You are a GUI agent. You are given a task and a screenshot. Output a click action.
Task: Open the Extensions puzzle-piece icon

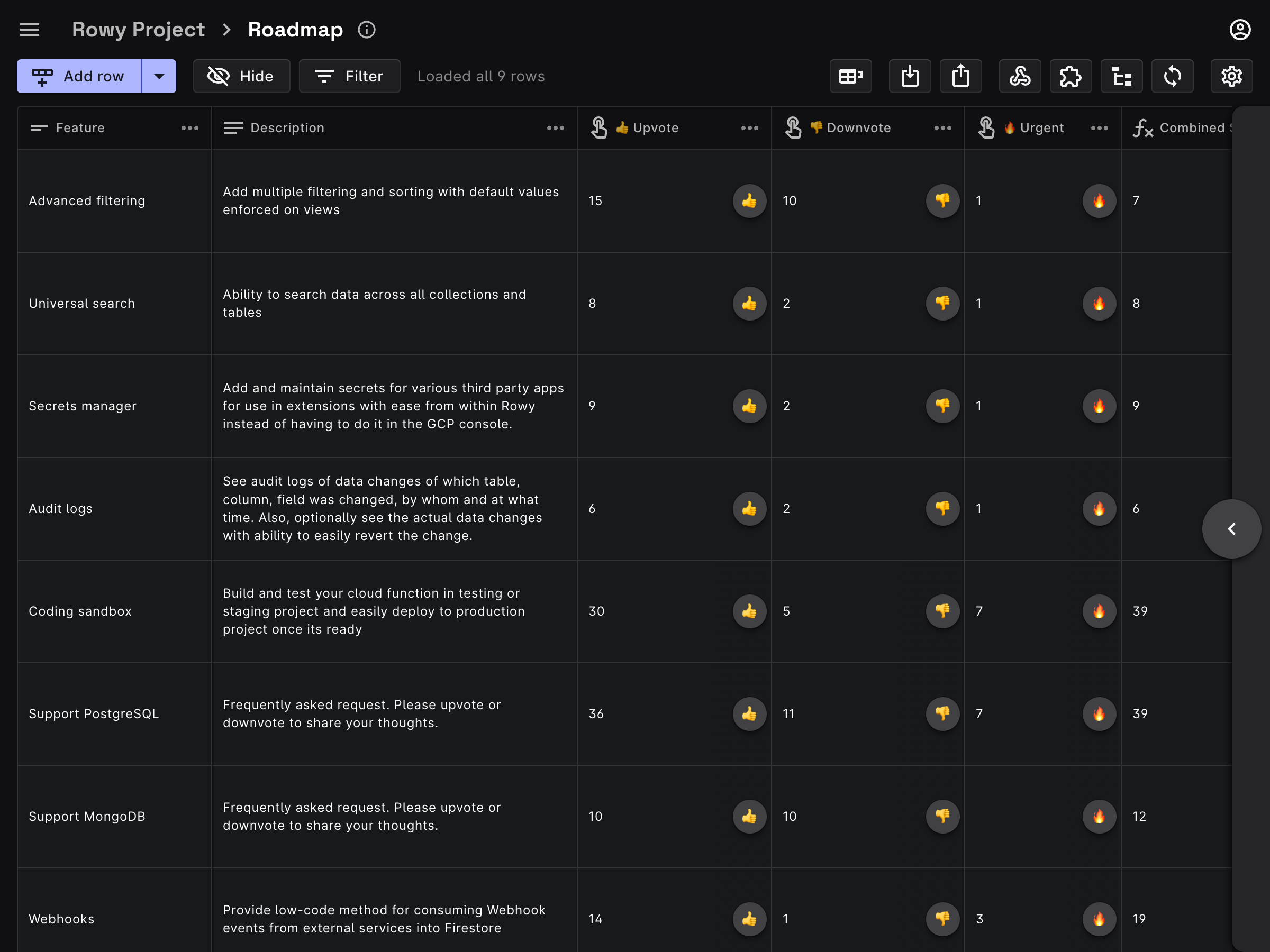click(1071, 76)
